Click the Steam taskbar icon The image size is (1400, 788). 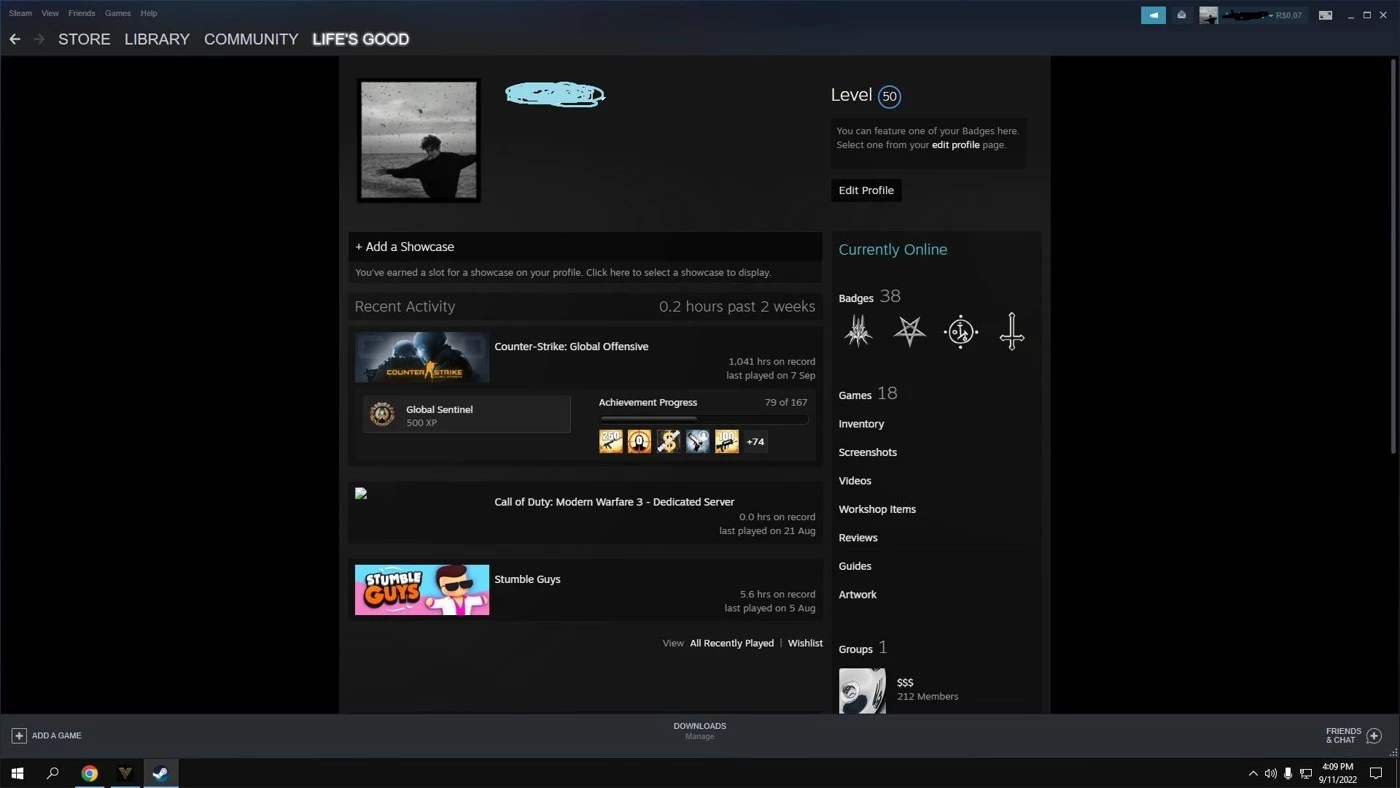[x=160, y=773]
